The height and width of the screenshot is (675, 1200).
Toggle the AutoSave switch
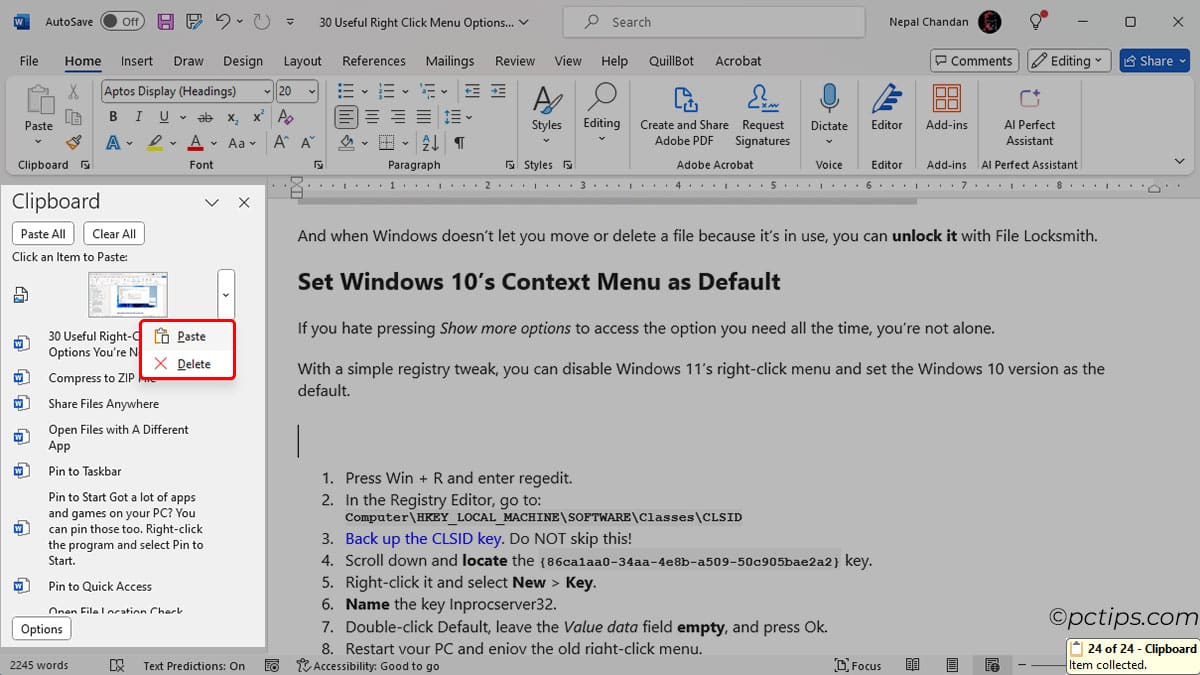(122, 21)
